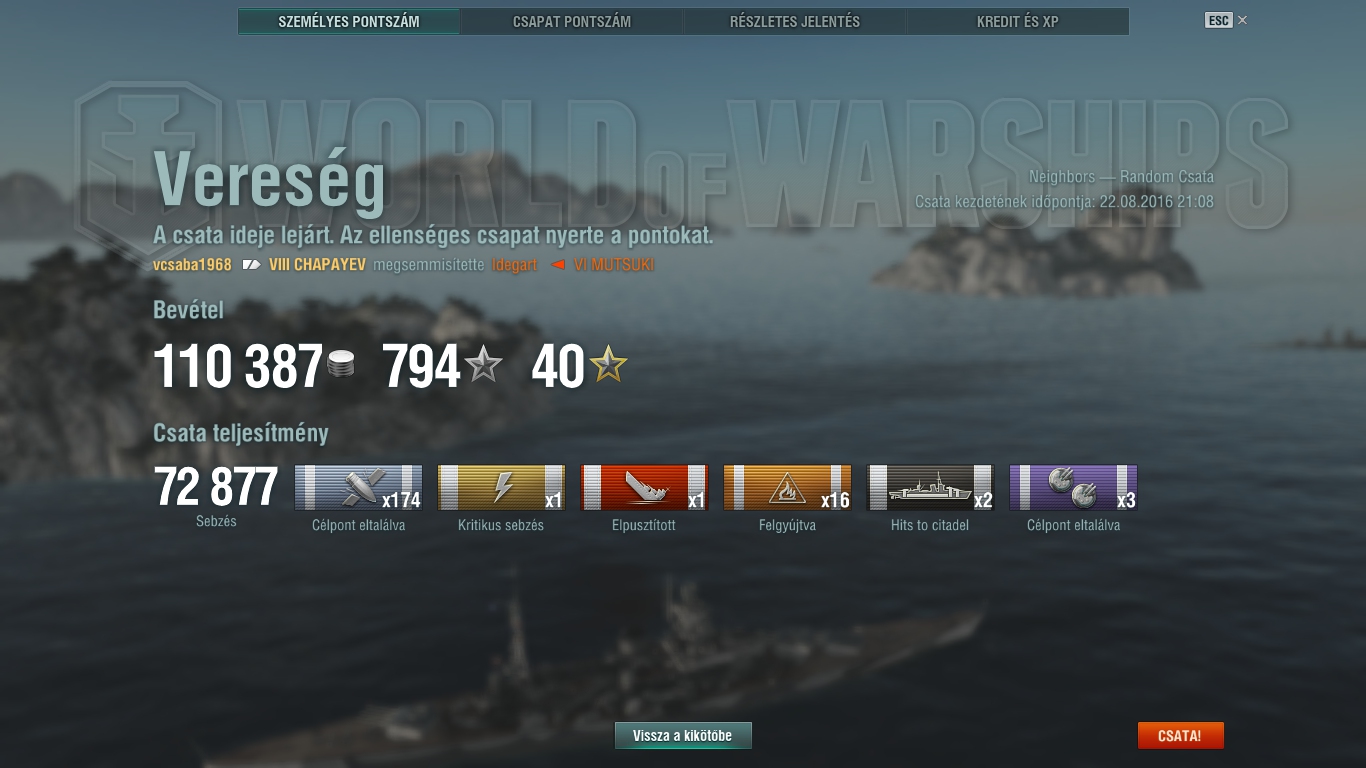1366x768 pixels.
Task: Switch to the Csapat Pontszám tab
Action: (x=572, y=21)
